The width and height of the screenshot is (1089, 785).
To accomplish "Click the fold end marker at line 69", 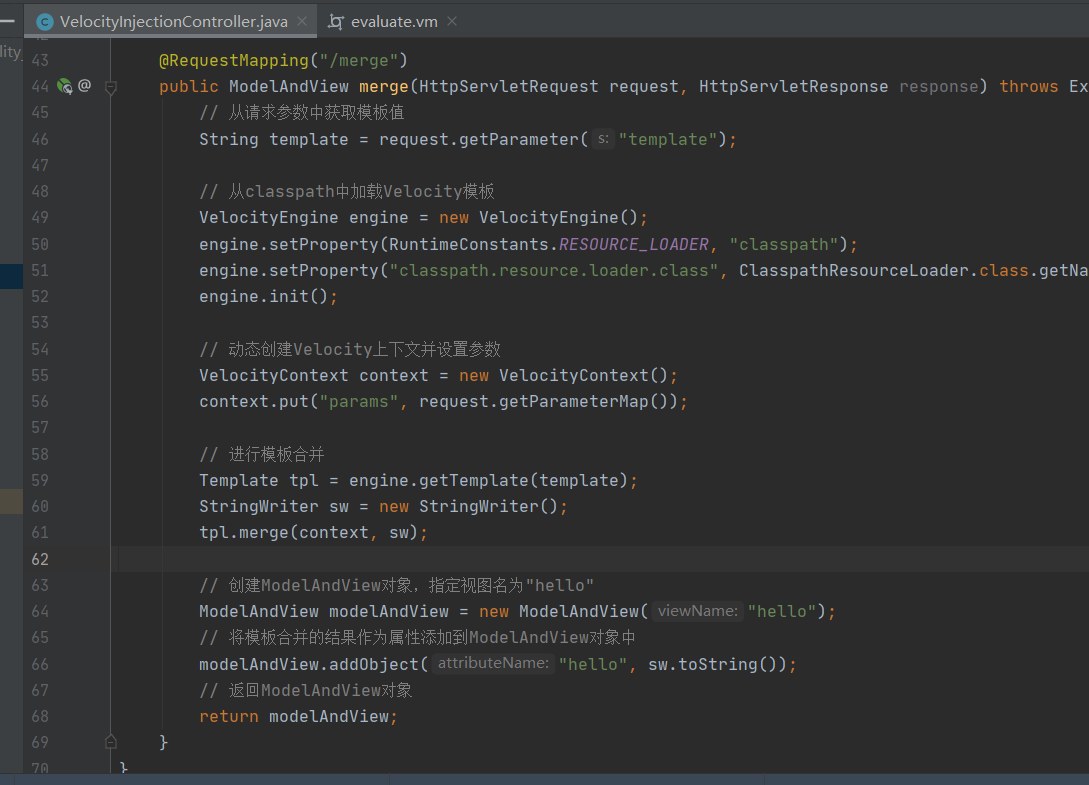I will (x=111, y=742).
